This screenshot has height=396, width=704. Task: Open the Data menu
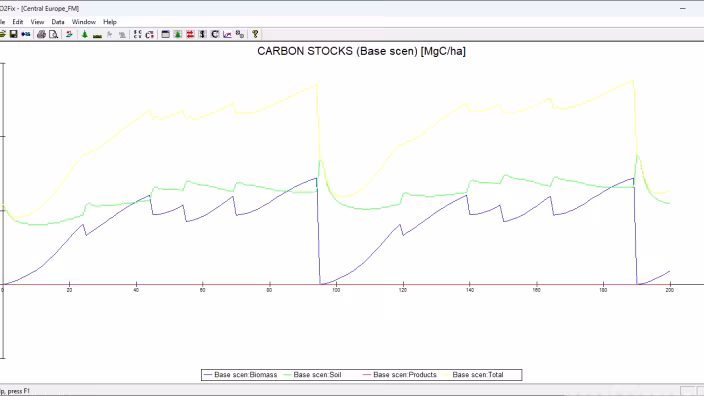pyautogui.click(x=58, y=22)
